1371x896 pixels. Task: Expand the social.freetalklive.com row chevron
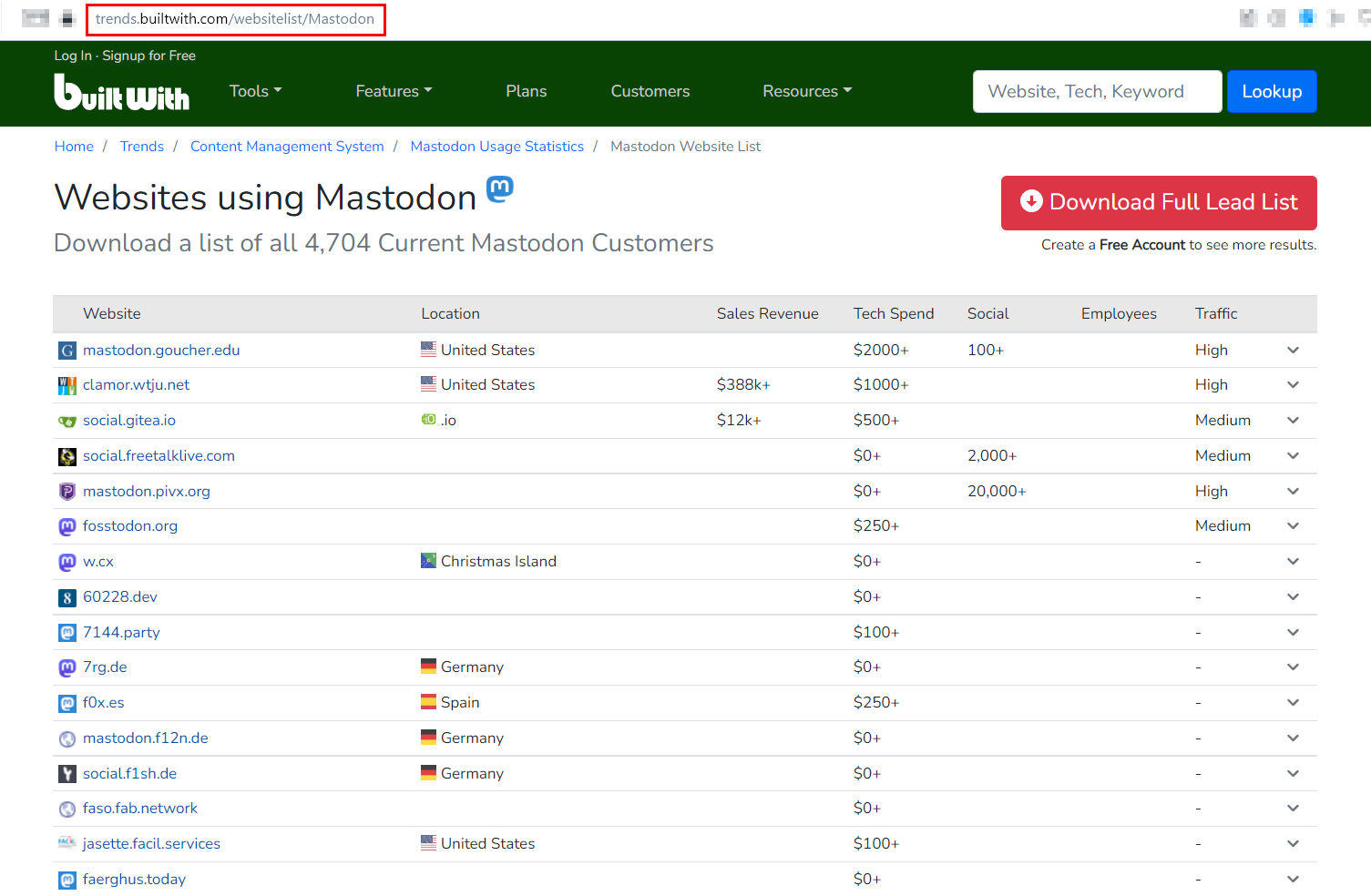pos(1293,455)
